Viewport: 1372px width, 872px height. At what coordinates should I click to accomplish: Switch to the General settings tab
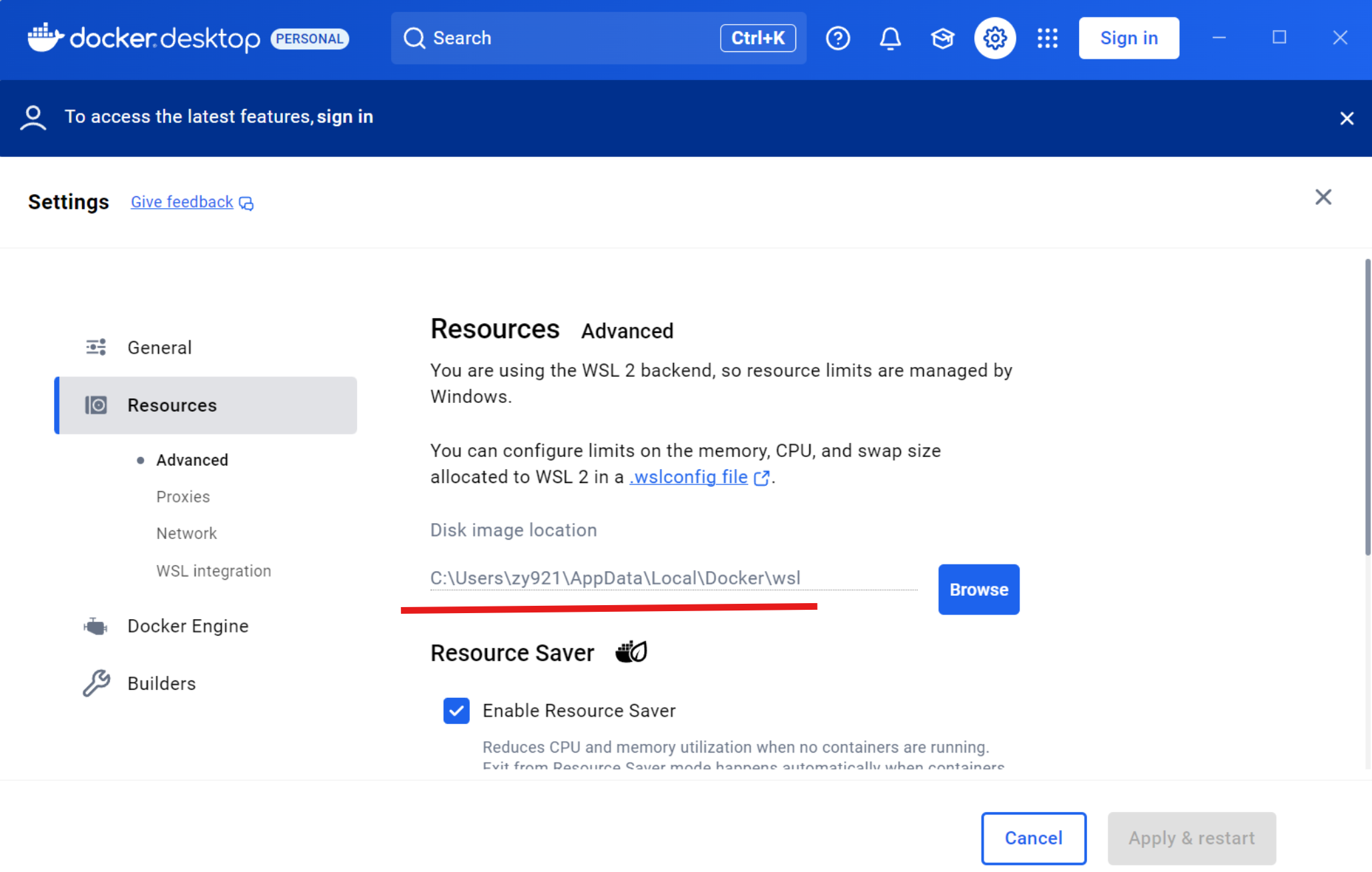click(159, 347)
